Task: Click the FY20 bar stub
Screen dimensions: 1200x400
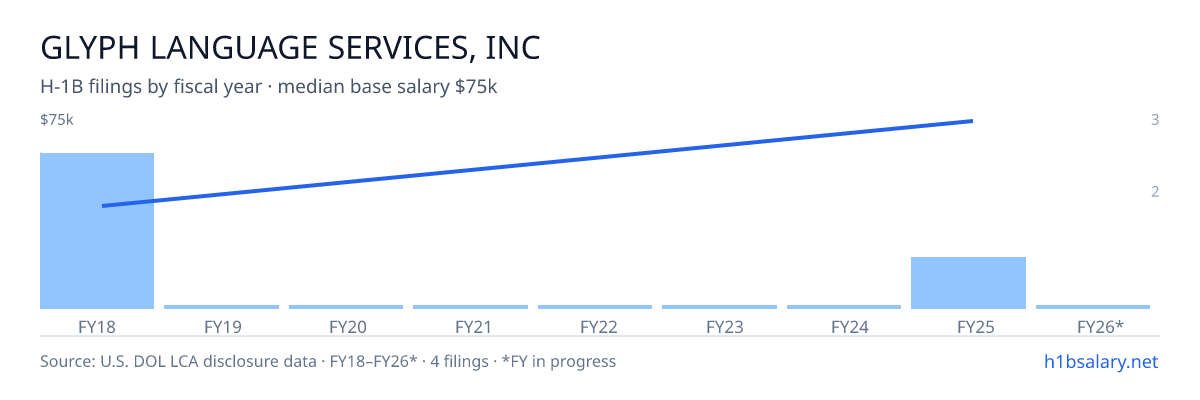Action: click(x=346, y=307)
